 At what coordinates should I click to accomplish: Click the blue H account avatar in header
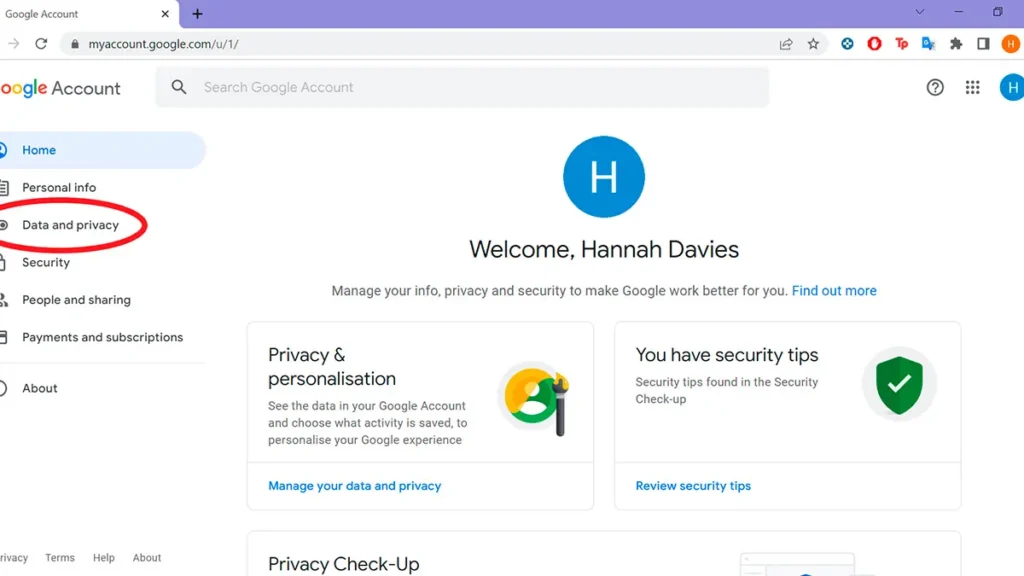point(1012,88)
